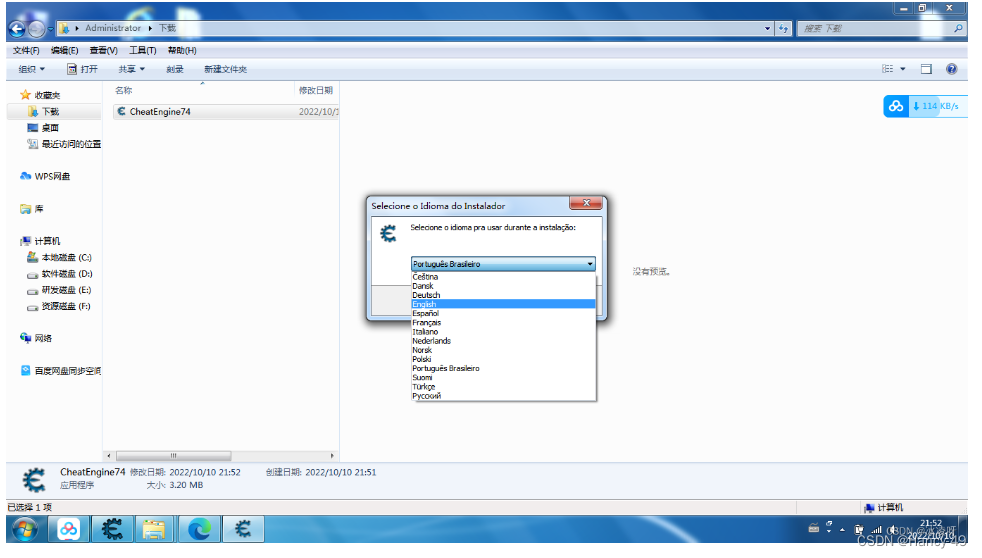982x558 pixels.
Task: Open Baidu netdisk sync space in sidebar
Action: (x=61, y=371)
